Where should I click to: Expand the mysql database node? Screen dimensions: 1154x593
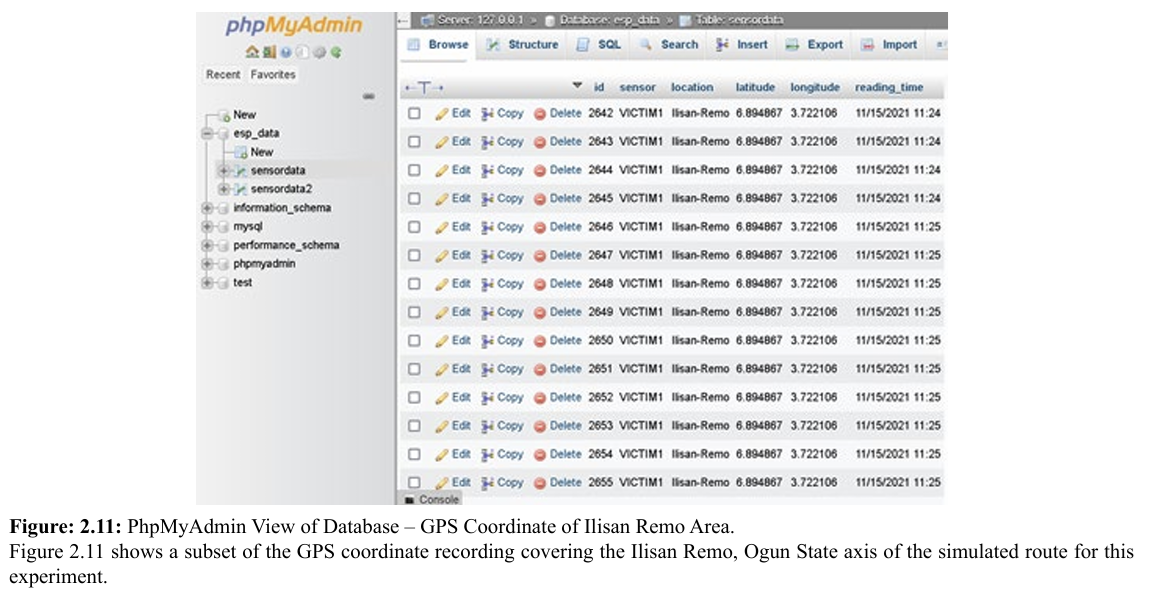click(x=207, y=227)
